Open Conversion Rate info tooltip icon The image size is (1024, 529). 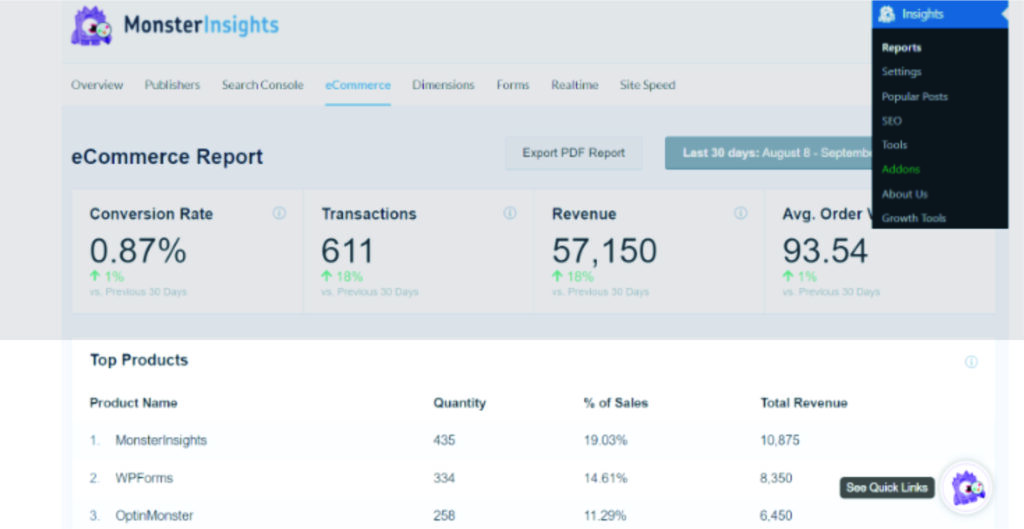point(279,213)
